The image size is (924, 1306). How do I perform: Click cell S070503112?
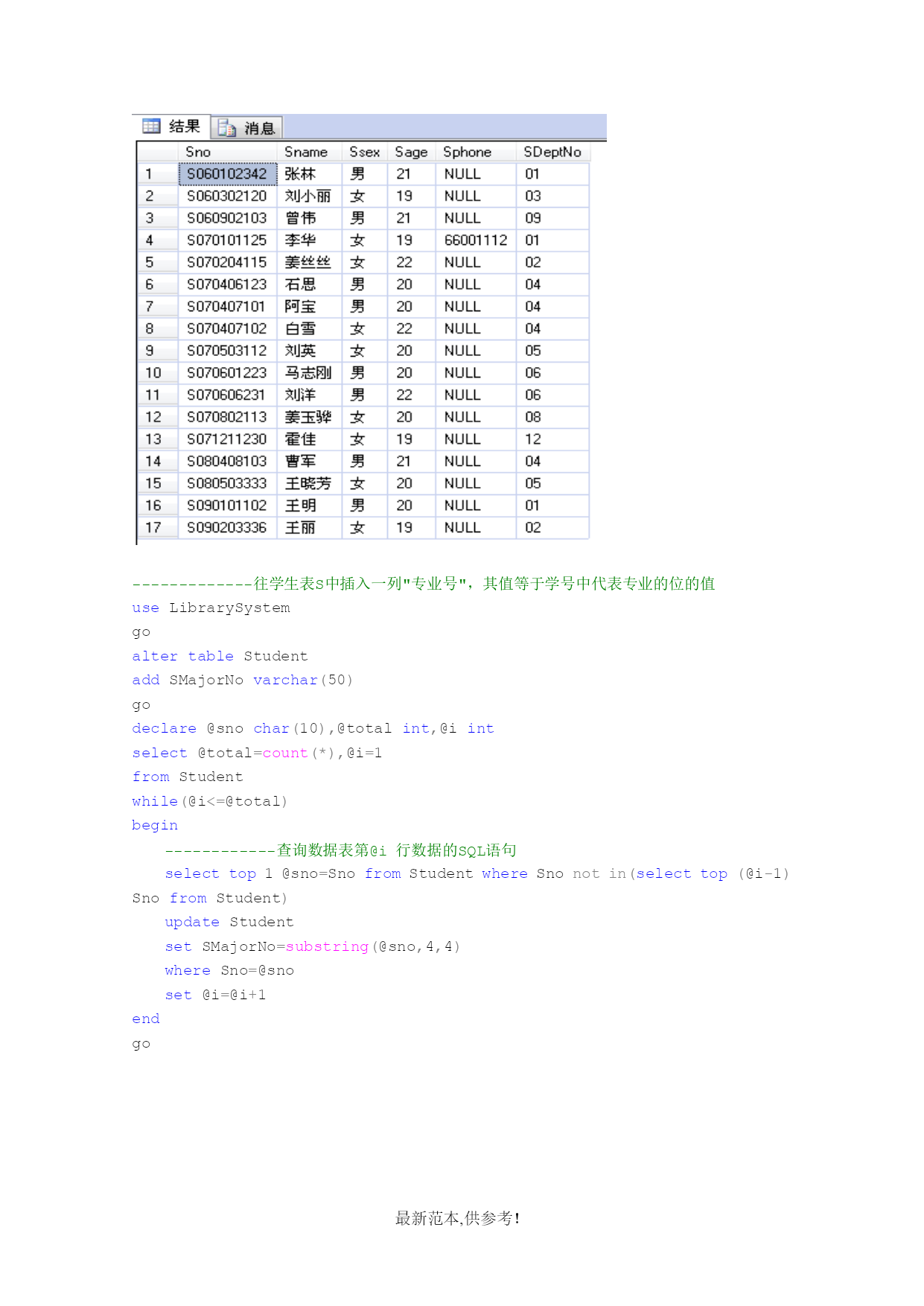pyautogui.click(x=228, y=351)
